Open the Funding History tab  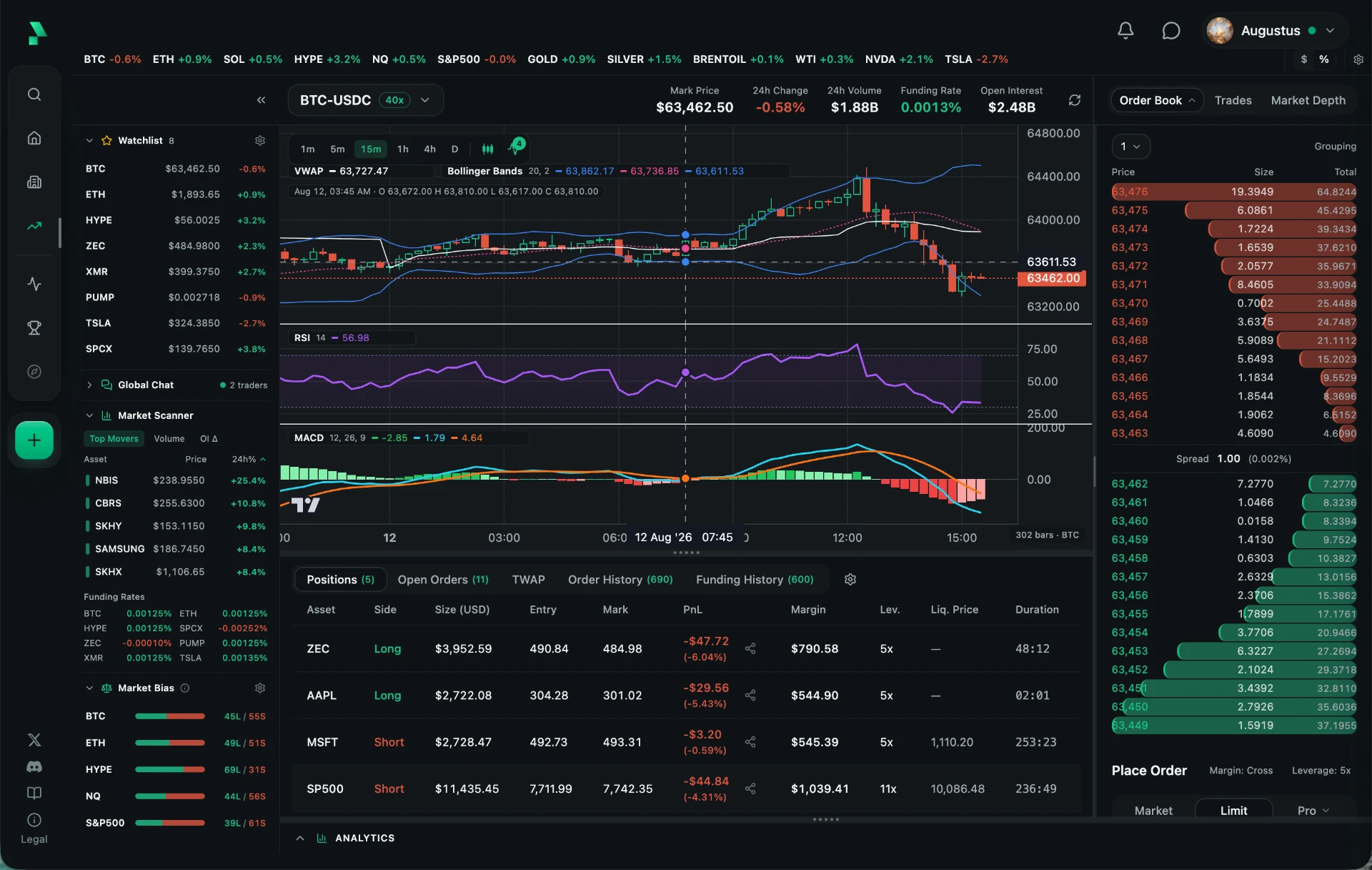coord(755,580)
